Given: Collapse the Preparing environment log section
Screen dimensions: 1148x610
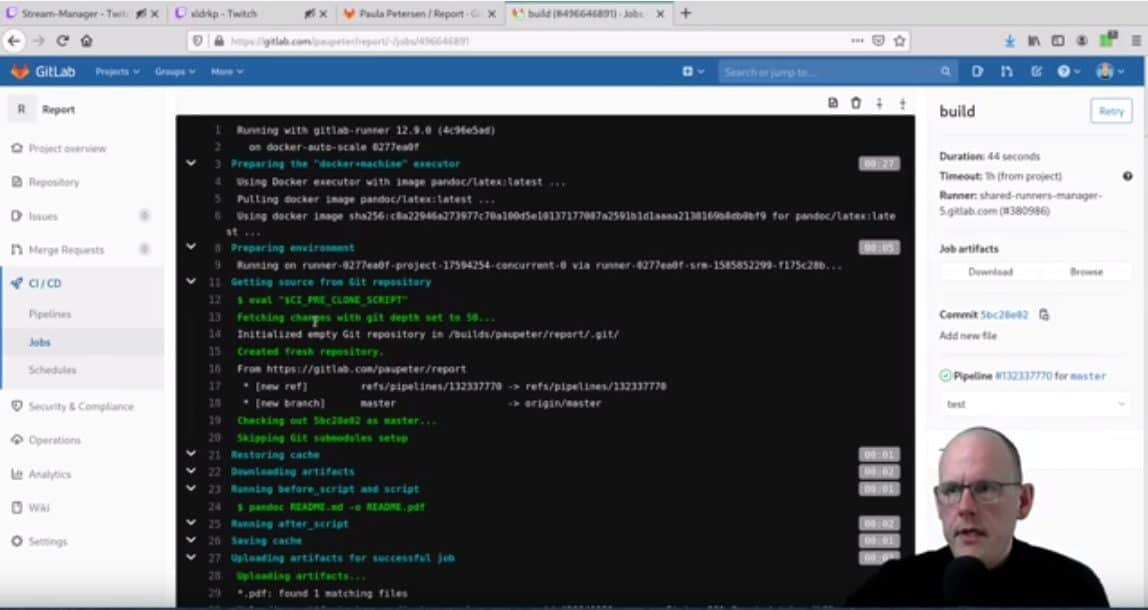Looking at the screenshot, I should pos(191,247).
